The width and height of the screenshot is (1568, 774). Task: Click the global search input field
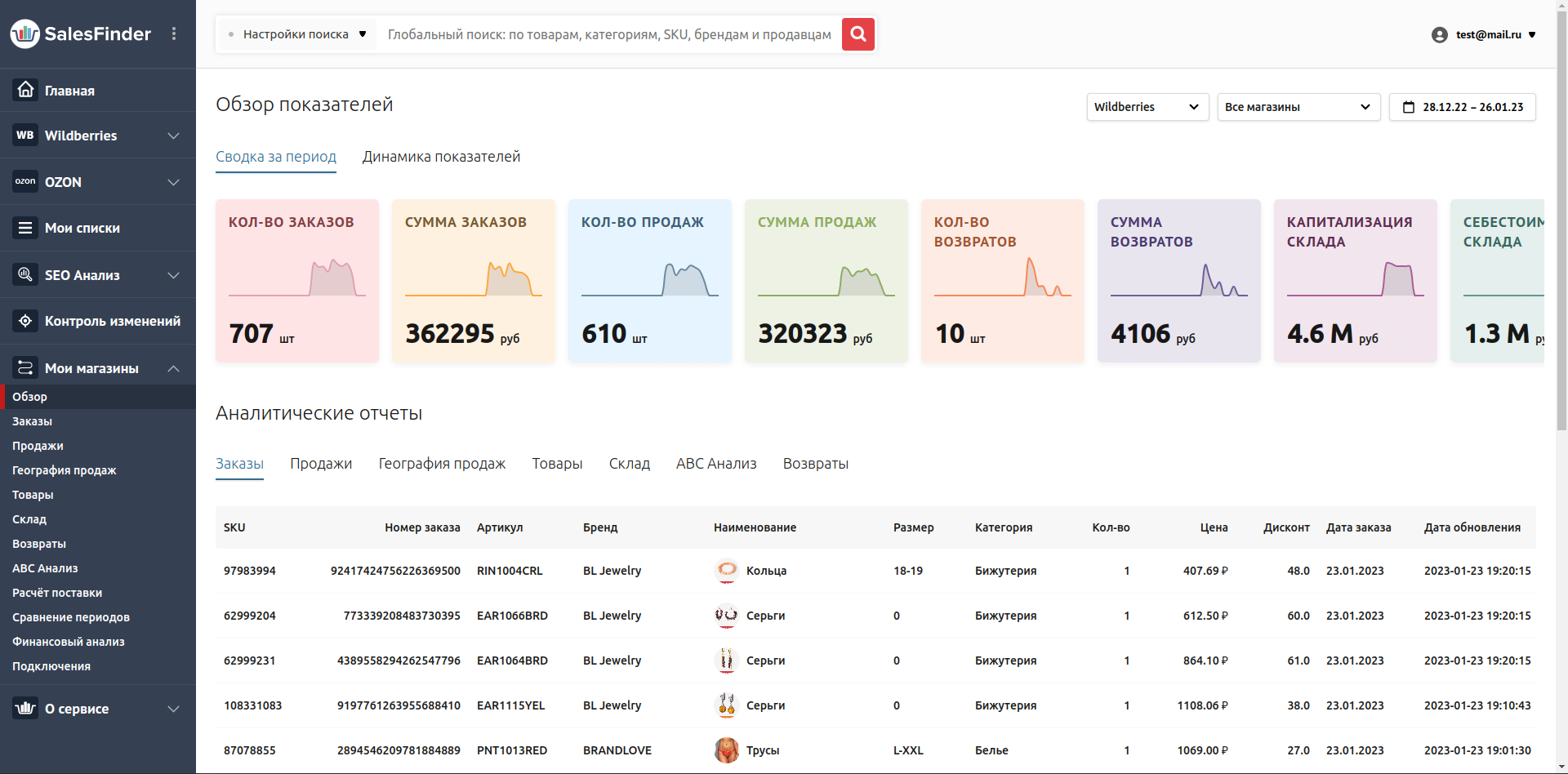coord(608,34)
